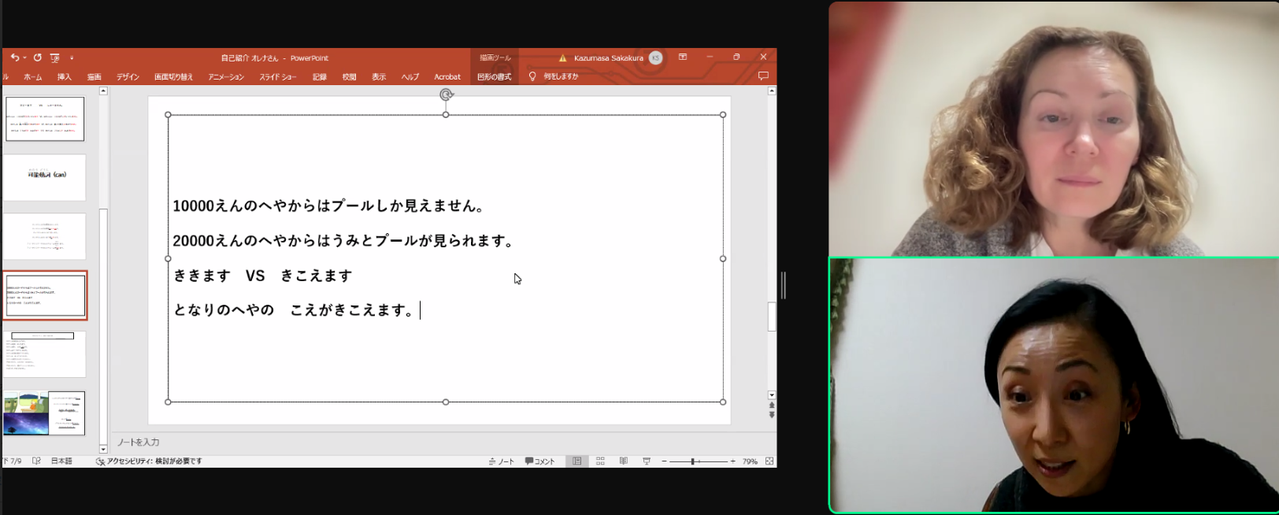Switch to the 校閲 tab
The height and width of the screenshot is (515, 1279).
[x=349, y=77]
